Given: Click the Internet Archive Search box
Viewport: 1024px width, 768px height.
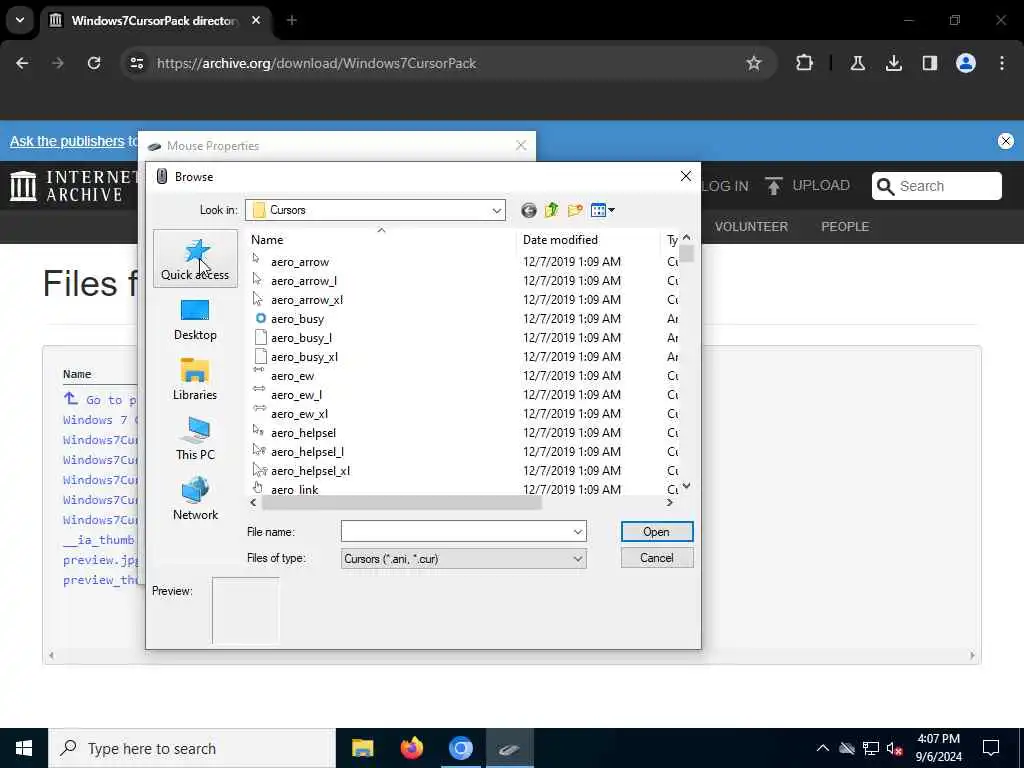Looking at the screenshot, I should tap(936, 186).
